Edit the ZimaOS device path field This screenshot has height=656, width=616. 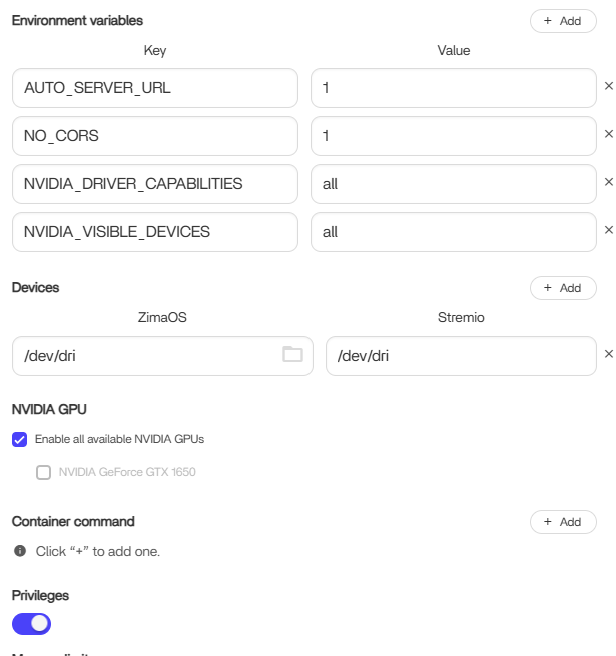[x=145, y=356]
